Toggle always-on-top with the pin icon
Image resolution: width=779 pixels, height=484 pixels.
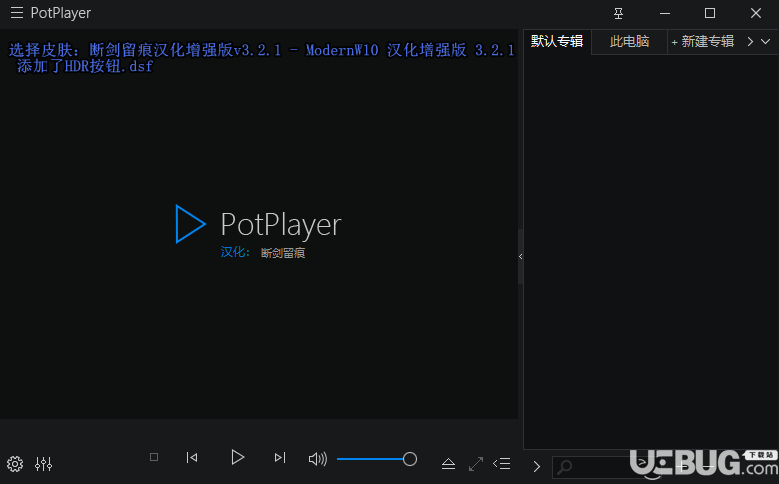tap(618, 13)
